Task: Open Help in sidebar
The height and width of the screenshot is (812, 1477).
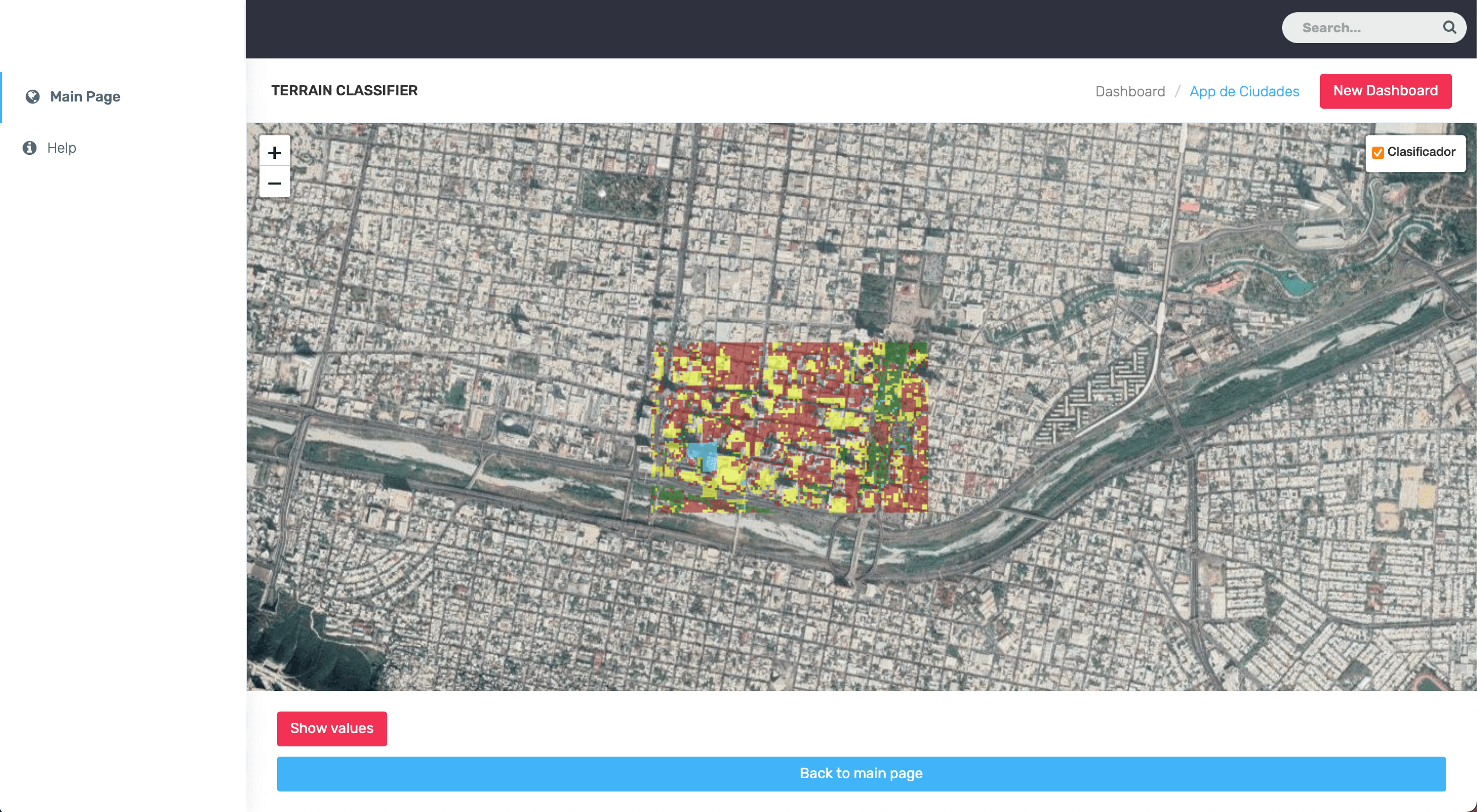Action: pyautogui.click(x=62, y=148)
